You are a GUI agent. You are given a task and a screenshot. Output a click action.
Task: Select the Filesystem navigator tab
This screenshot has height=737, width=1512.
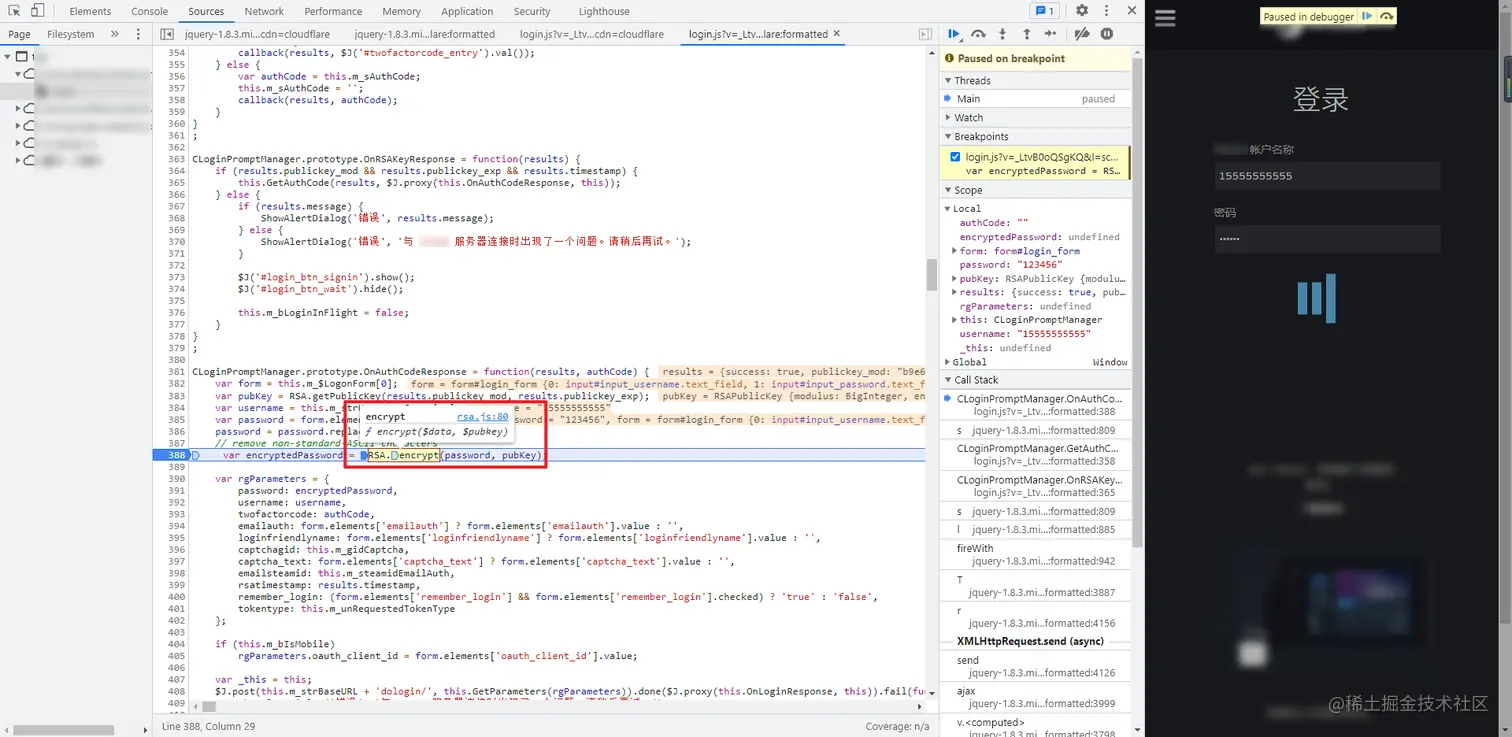[70, 34]
